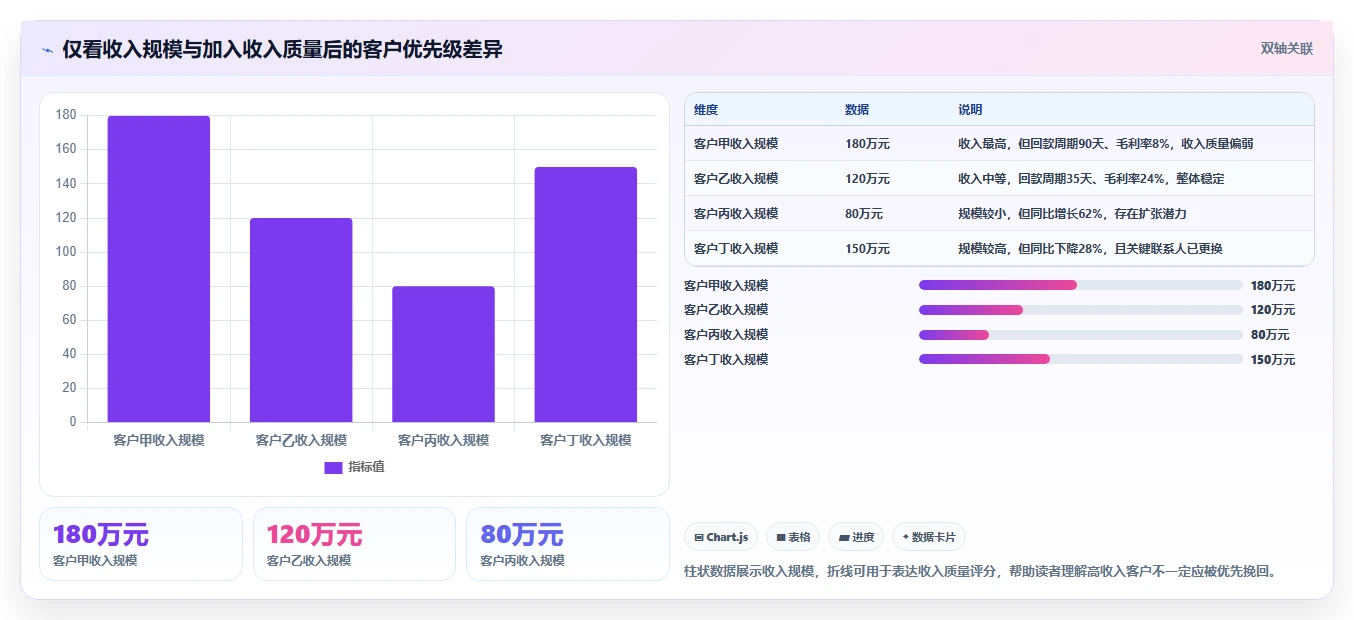Viewport: 1354px width, 620px height.
Task: Click y-axis value 180 on chart
Action: click(x=66, y=115)
